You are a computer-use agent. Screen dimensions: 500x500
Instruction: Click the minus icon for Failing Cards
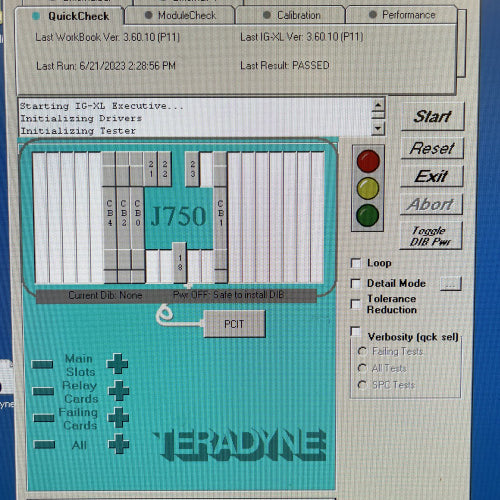coord(44,418)
